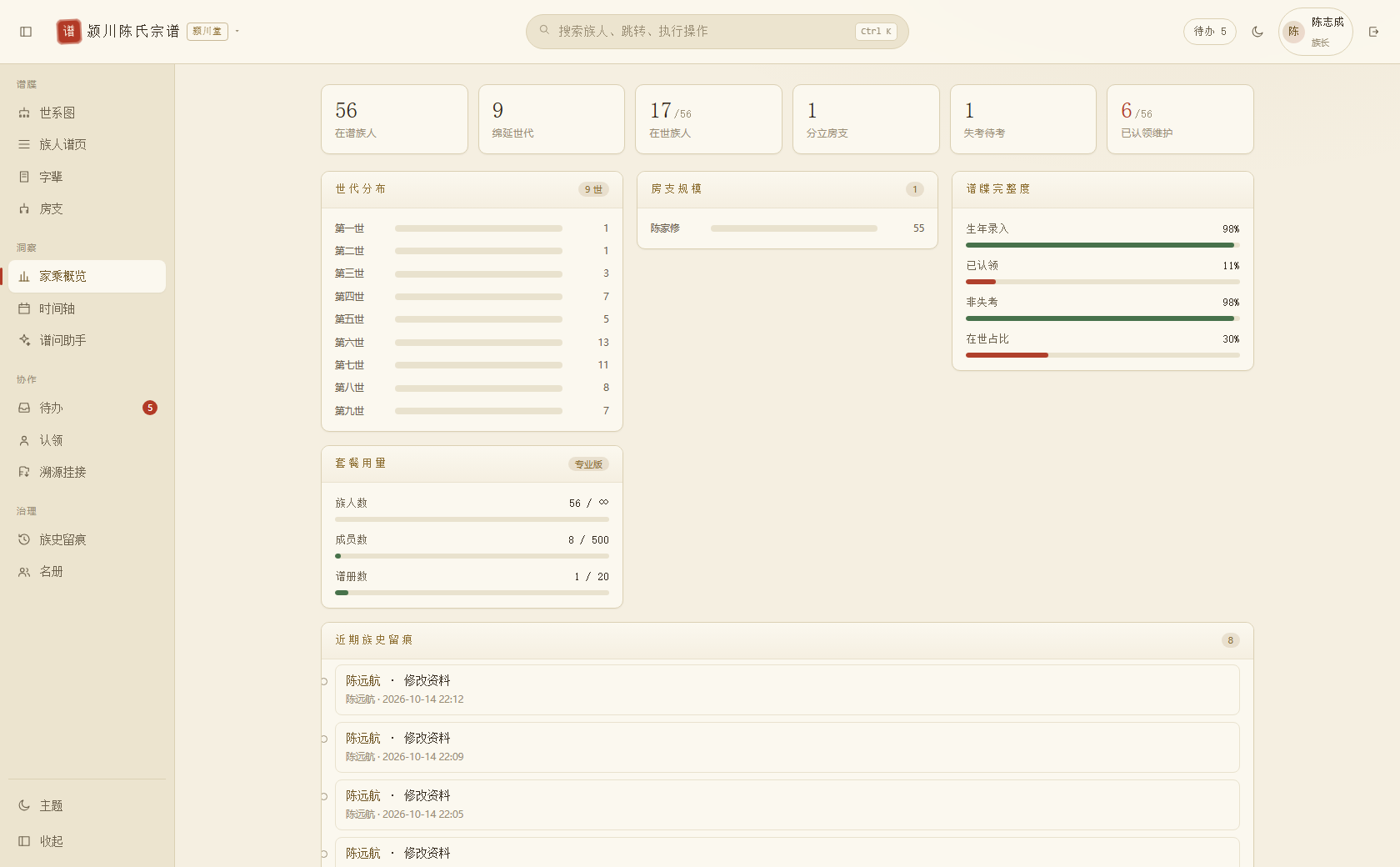Click the 名册 users icon
This screenshot has width=1400, height=867.
tap(24, 571)
